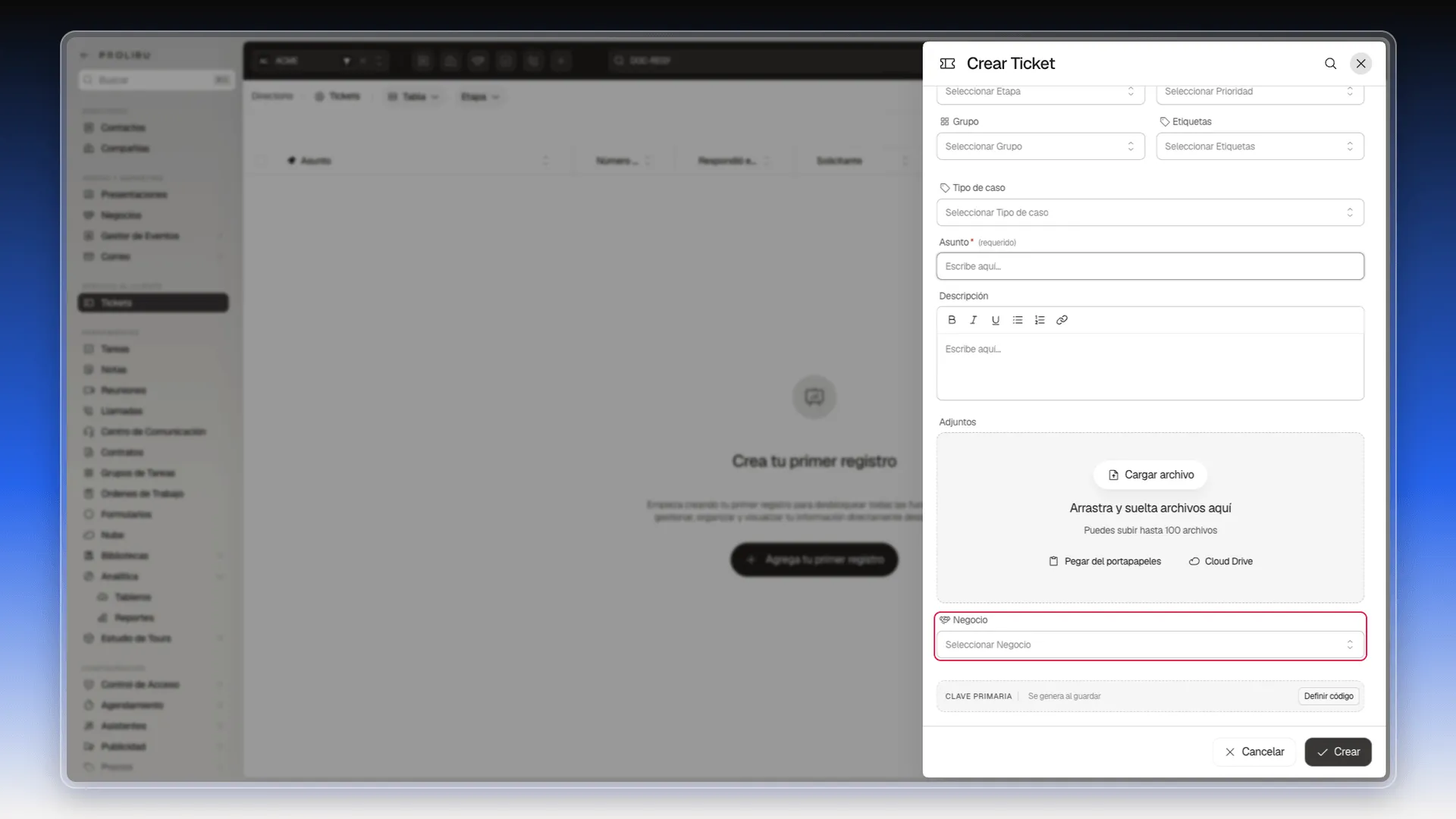Screen dimensions: 1456x819
Task: Close the Crear Ticket panel
Action: [1361, 64]
